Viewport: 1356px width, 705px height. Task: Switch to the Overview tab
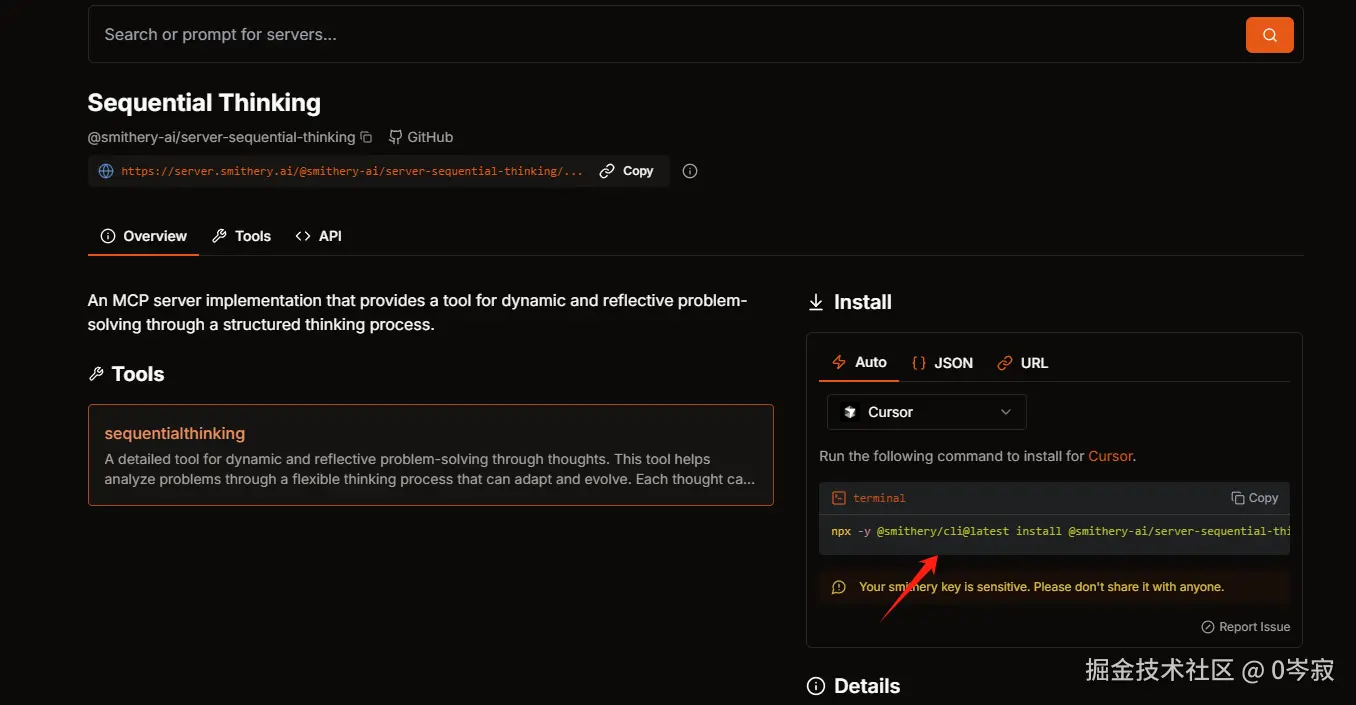tap(144, 236)
